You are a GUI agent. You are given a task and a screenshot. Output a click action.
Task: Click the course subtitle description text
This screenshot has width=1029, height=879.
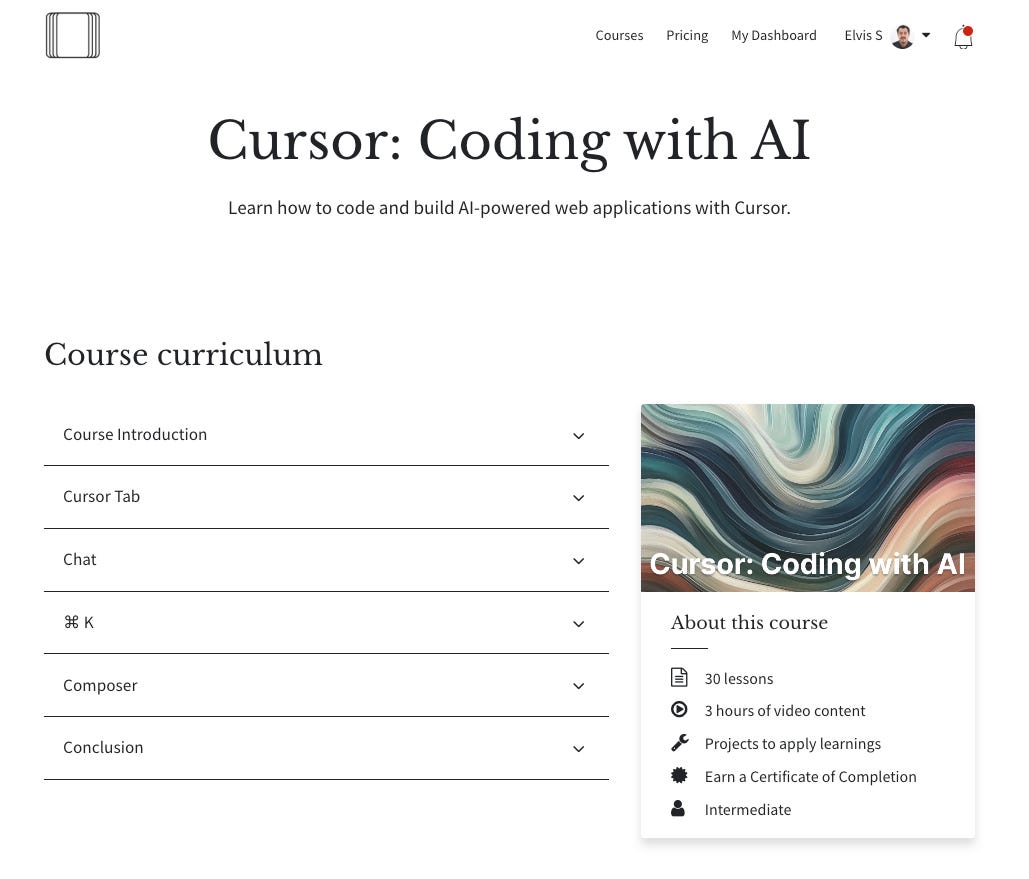(x=509, y=208)
